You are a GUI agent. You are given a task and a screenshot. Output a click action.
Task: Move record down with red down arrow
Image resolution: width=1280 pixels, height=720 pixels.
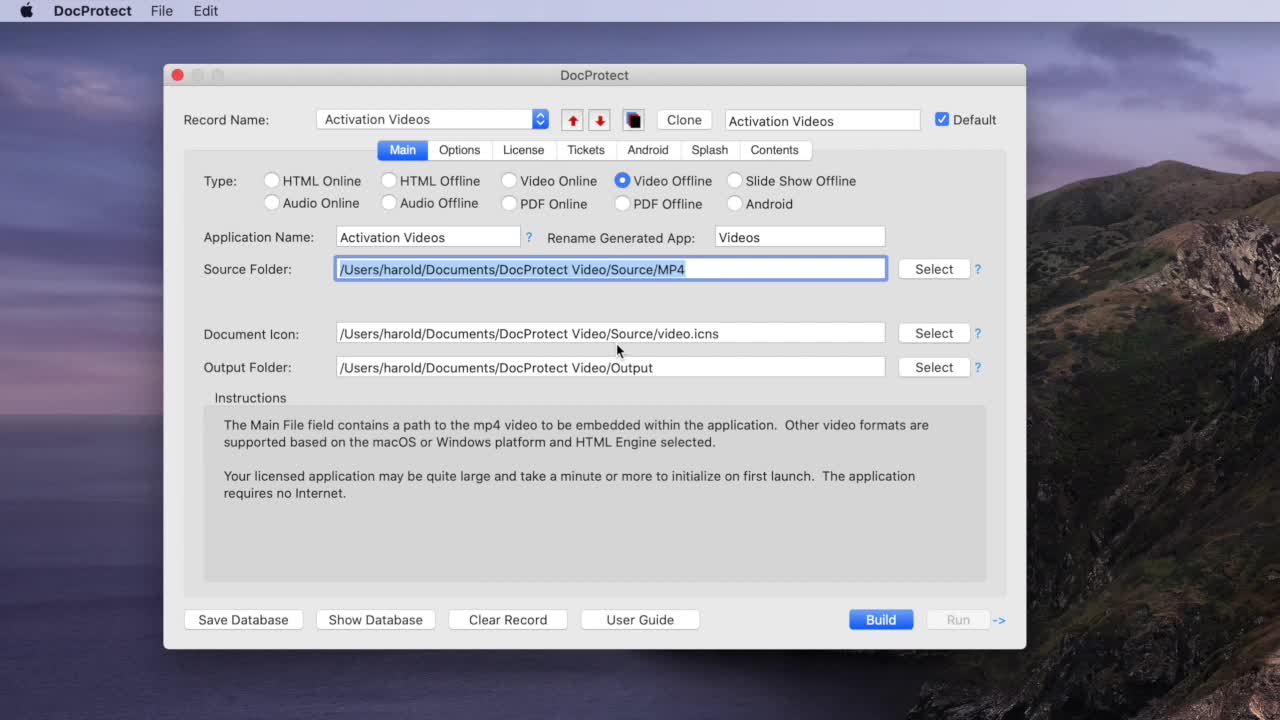coord(600,120)
